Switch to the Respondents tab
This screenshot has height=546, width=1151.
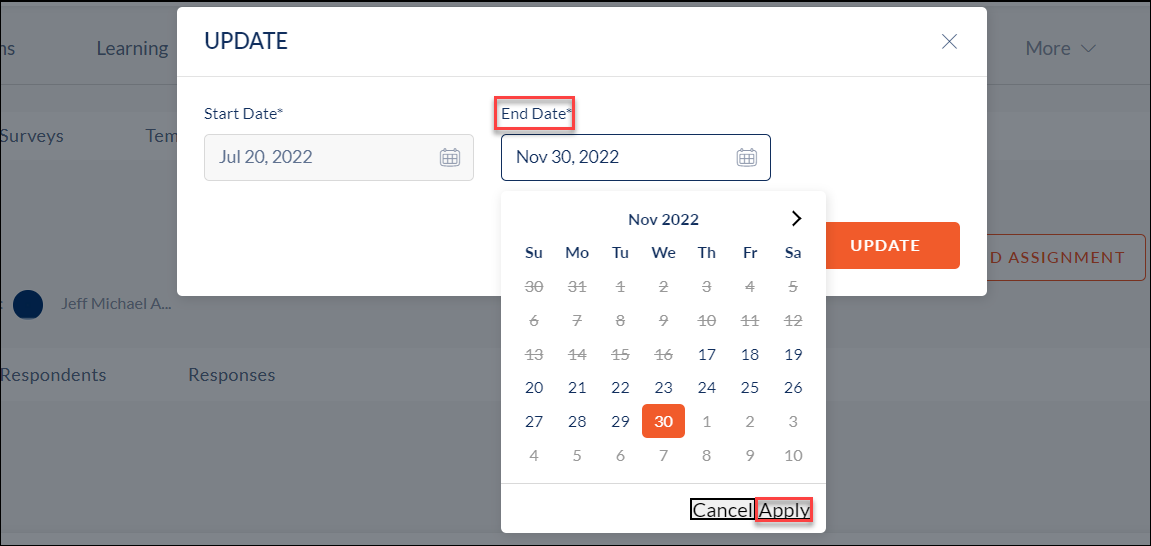click(x=53, y=375)
